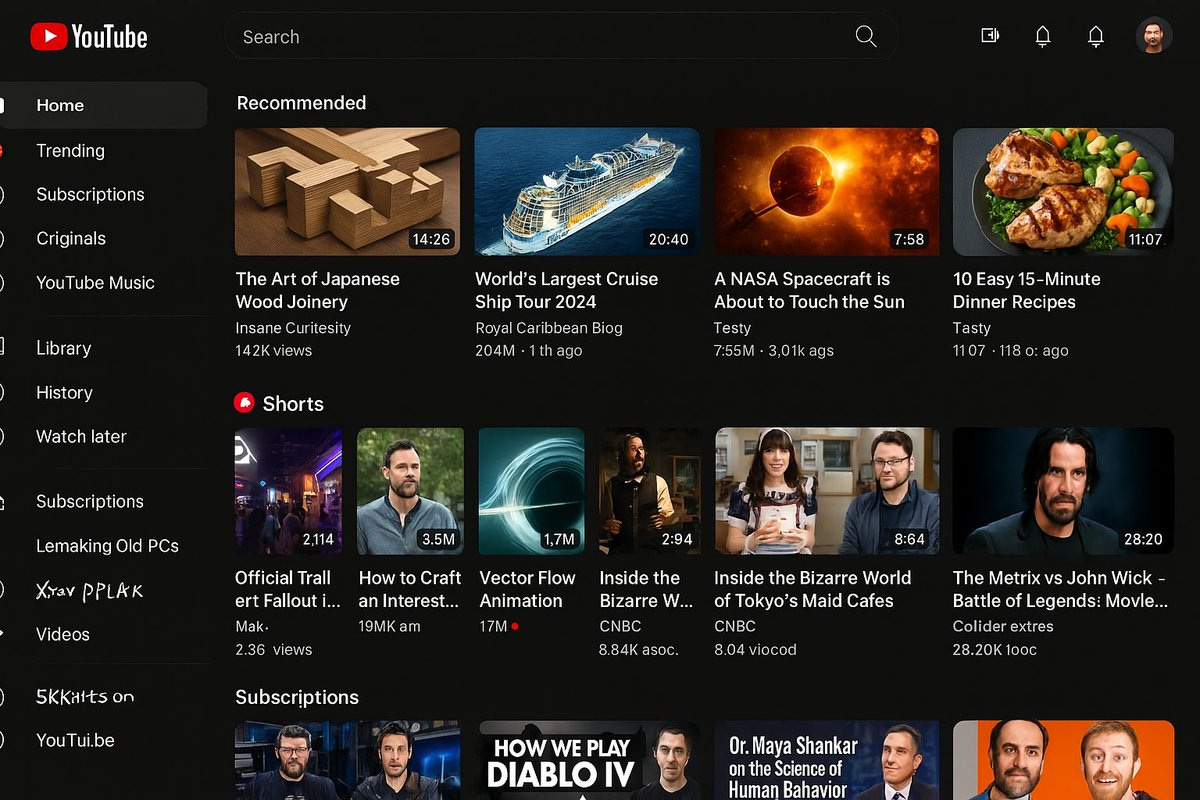Open Subscriptions entry directly above Lemaking Old PCs
The width and height of the screenshot is (1200, 800).
(x=90, y=501)
